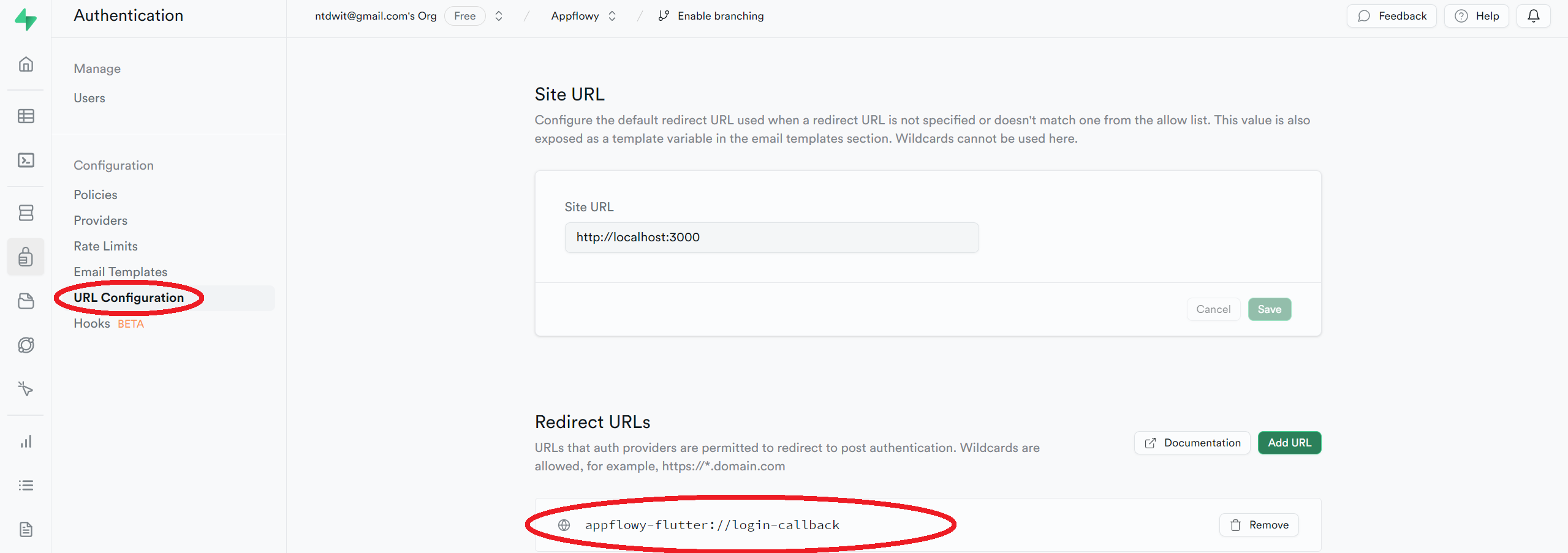
Task: Open the Providers settings page
Action: [100, 220]
